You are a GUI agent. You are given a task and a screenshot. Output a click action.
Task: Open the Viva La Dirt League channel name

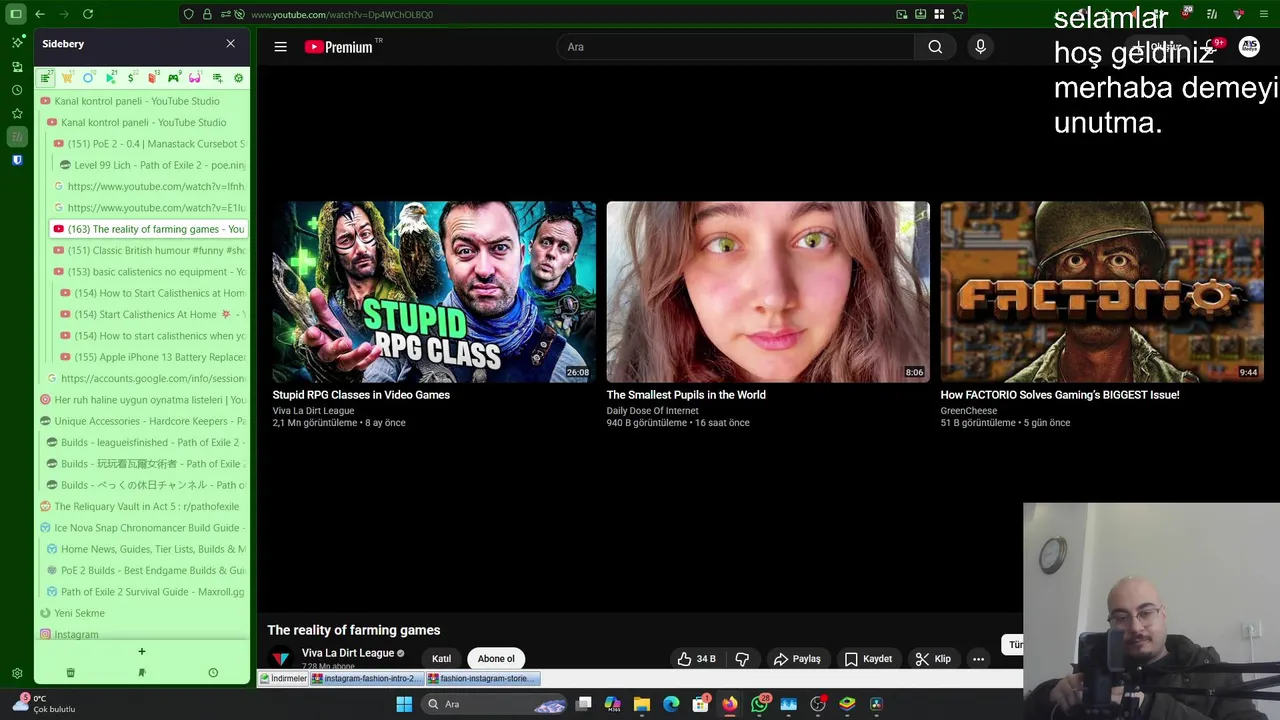click(348, 653)
